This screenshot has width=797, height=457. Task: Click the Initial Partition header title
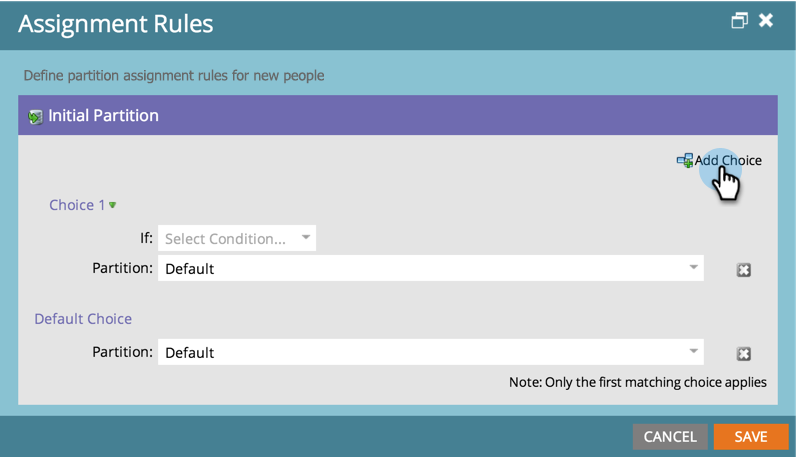(103, 116)
